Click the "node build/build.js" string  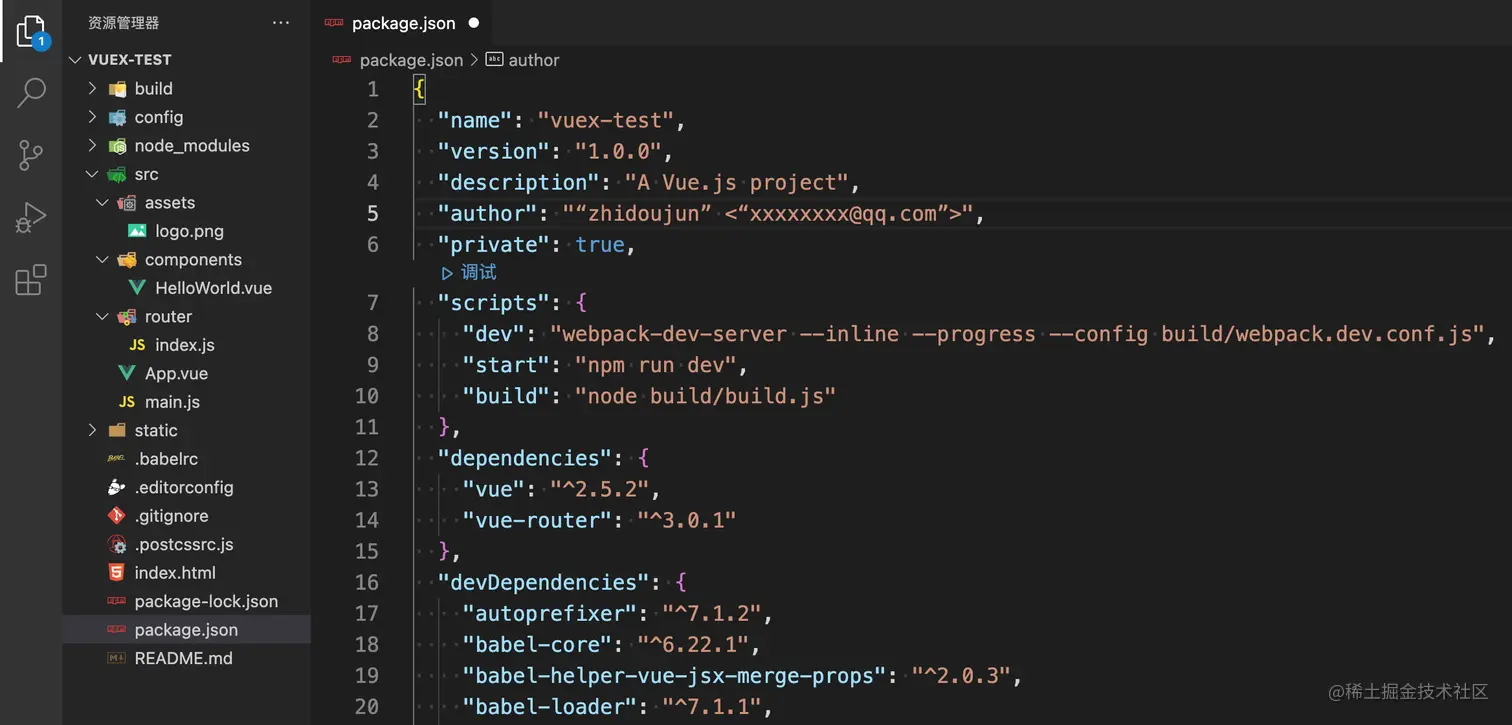(x=705, y=396)
